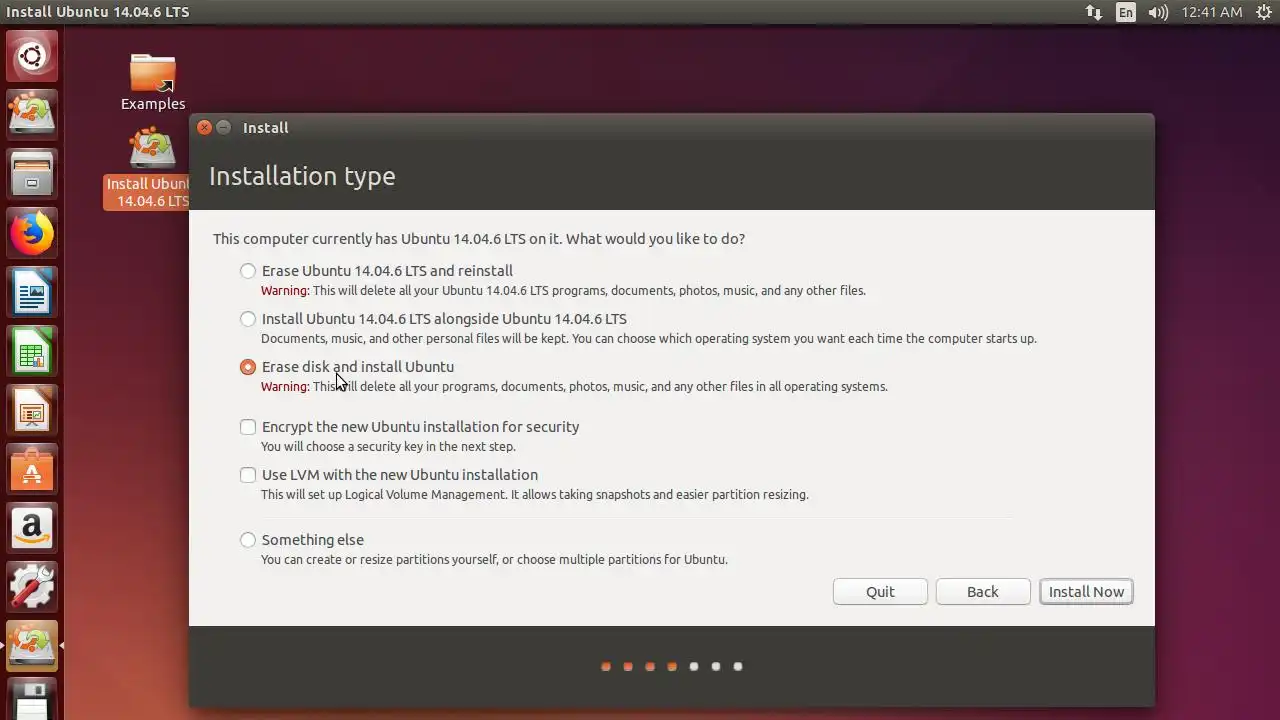
Task: Minimize the Install window
Action: 223,127
